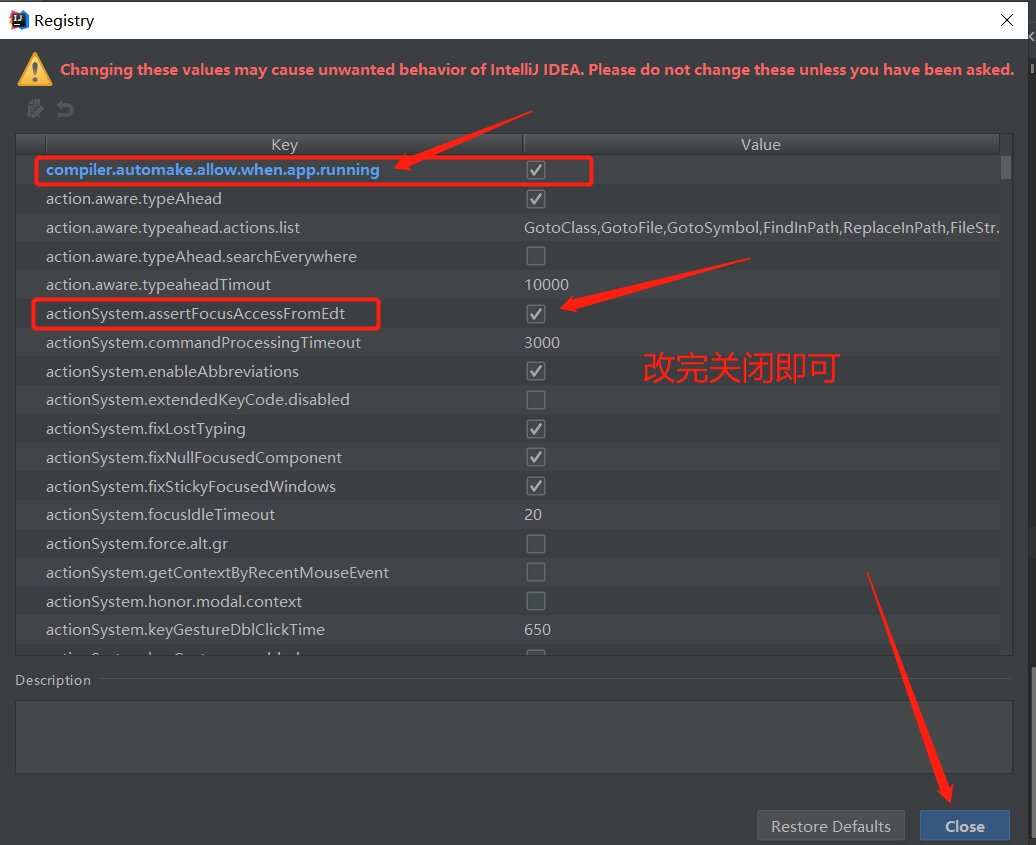
Task: Close the Registry dialog with X
Action: 1006,20
